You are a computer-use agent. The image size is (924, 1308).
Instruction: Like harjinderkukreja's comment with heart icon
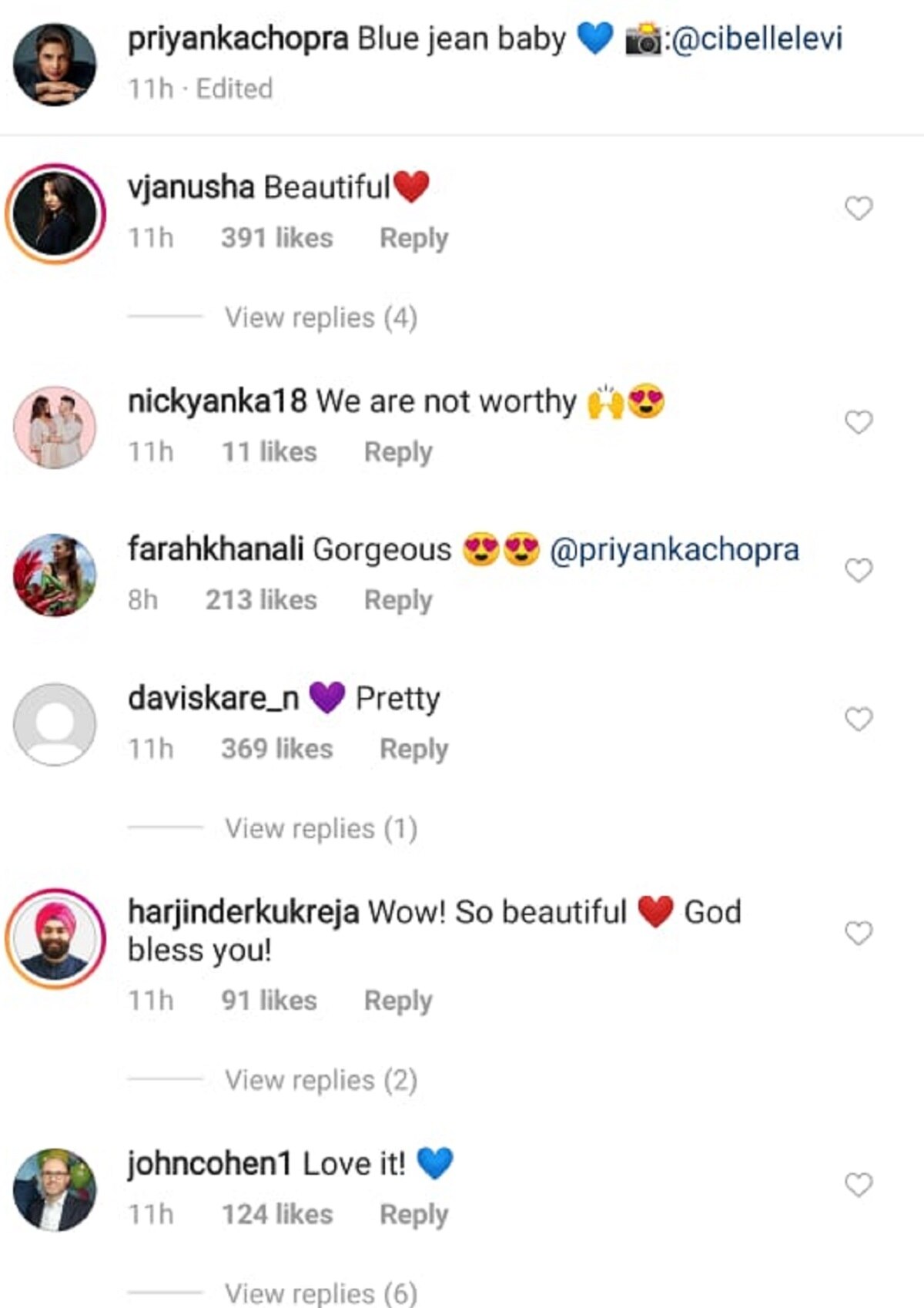pyautogui.click(x=859, y=933)
